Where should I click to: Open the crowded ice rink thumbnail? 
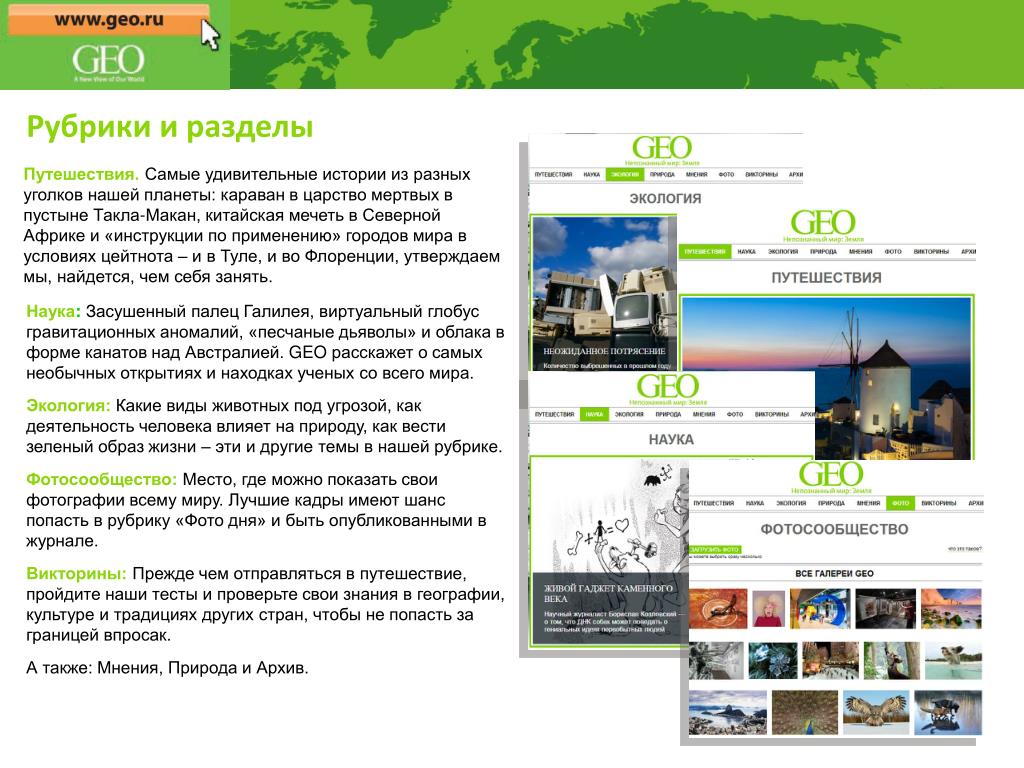[x=830, y=660]
